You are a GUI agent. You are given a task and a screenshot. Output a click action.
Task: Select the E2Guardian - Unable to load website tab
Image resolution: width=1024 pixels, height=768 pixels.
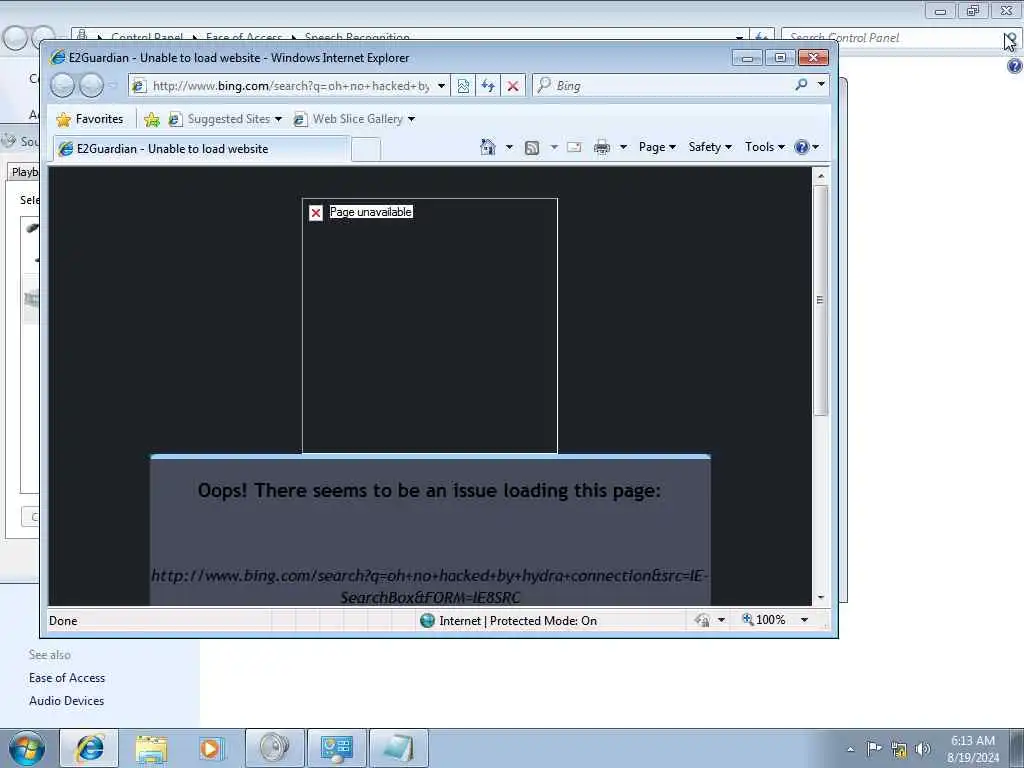(202, 149)
